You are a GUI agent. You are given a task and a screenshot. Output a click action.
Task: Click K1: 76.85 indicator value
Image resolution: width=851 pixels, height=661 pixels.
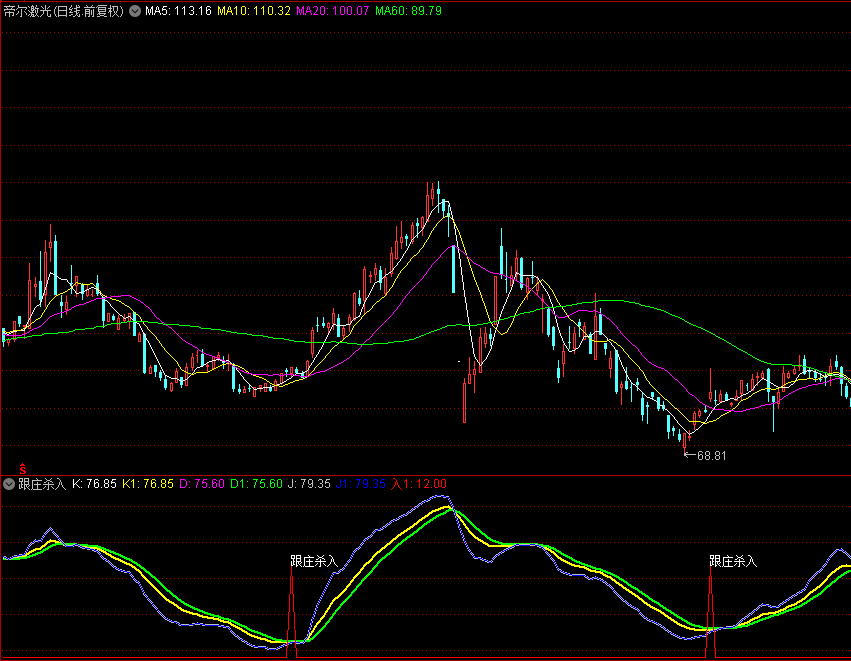148,484
